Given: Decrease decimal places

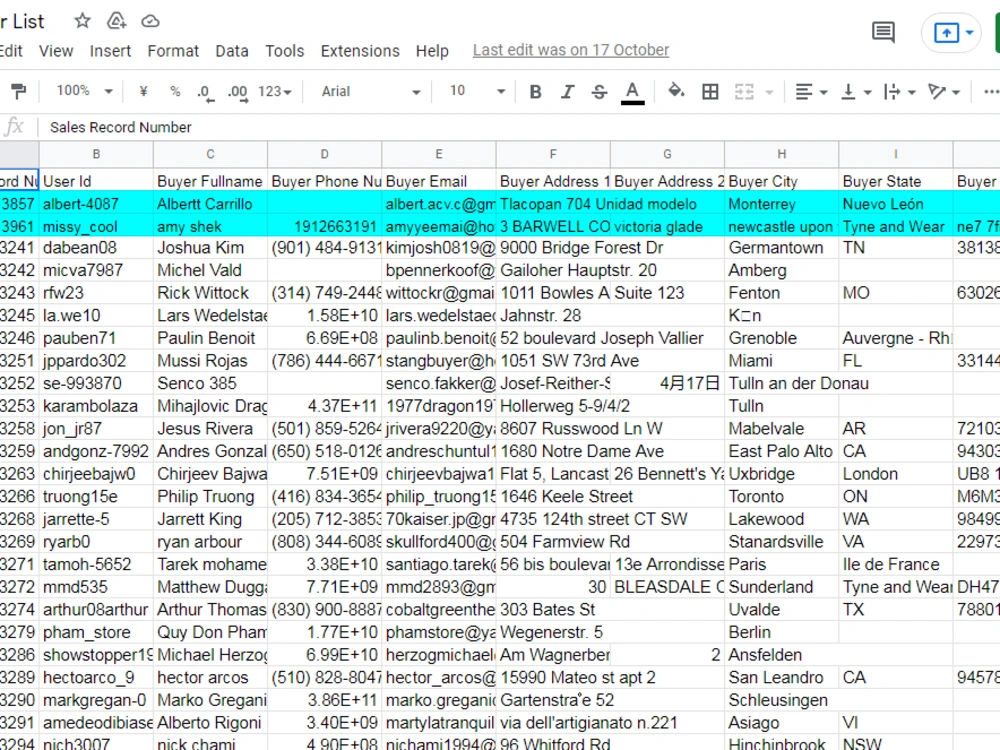Looking at the screenshot, I should pyautogui.click(x=205, y=92).
